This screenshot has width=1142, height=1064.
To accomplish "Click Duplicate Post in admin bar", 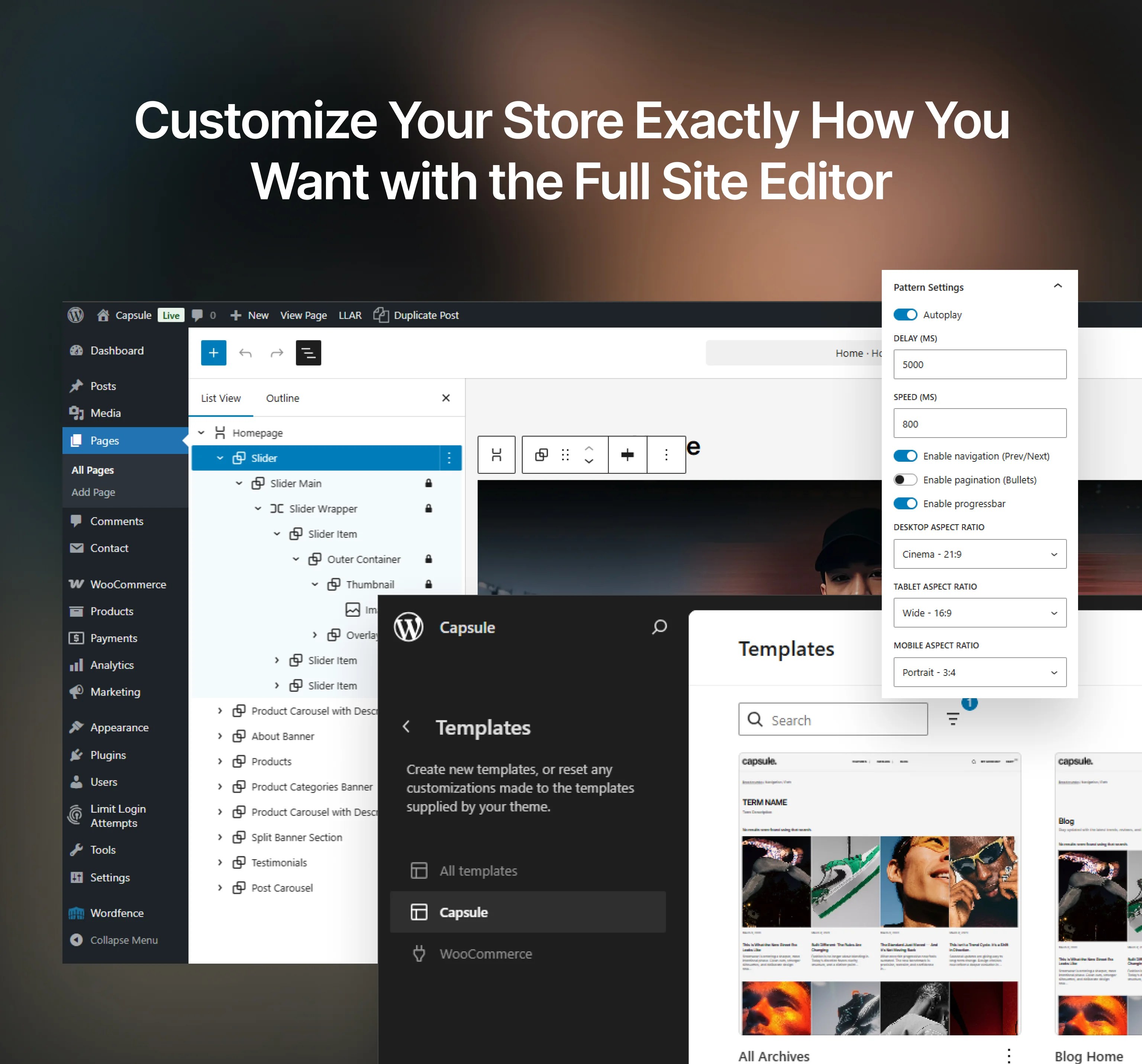I will click(426, 315).
